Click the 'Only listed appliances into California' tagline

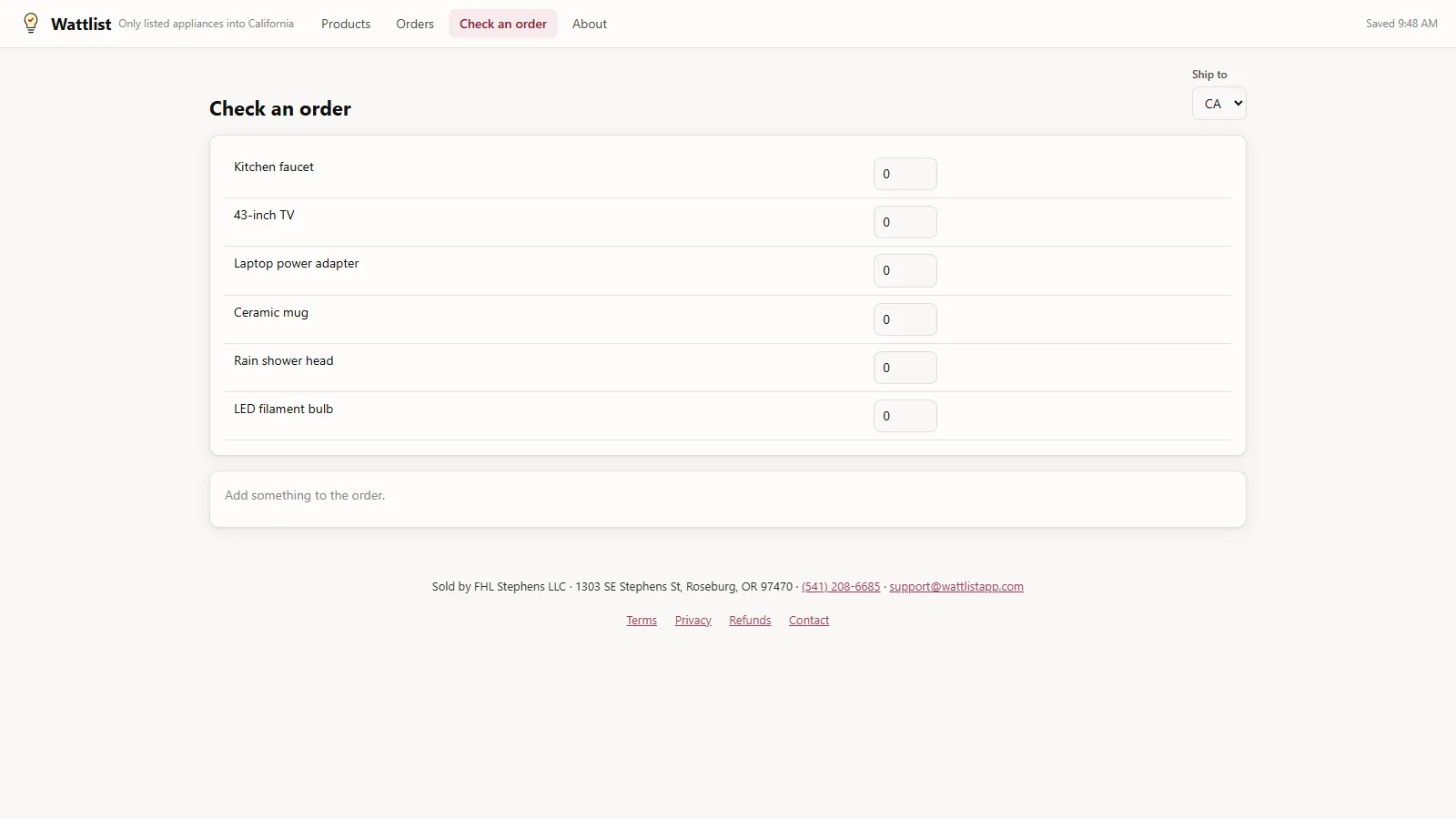pyautogui.click(x=207, y=24)
